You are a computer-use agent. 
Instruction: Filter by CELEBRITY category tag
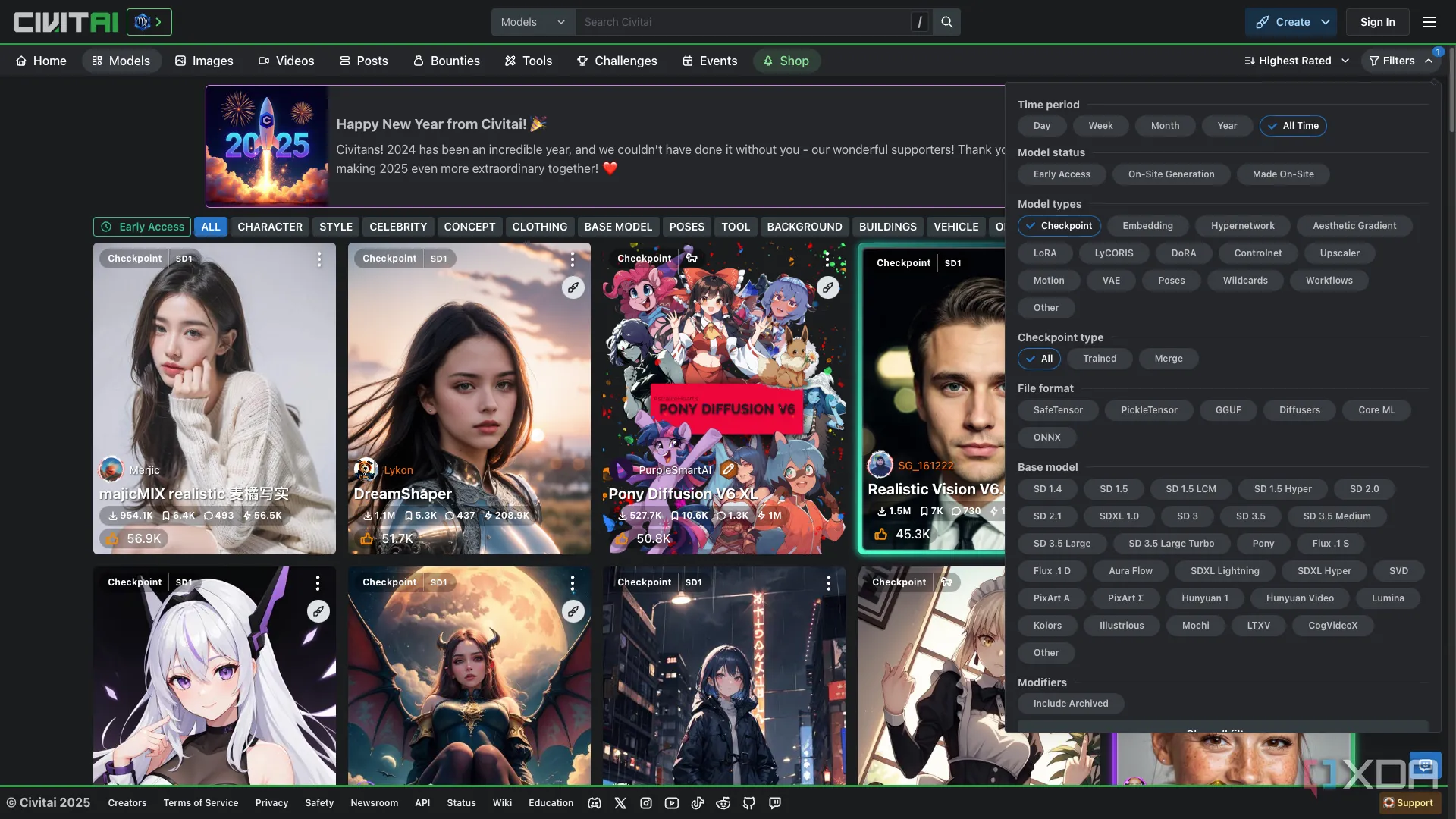(398, 227)
